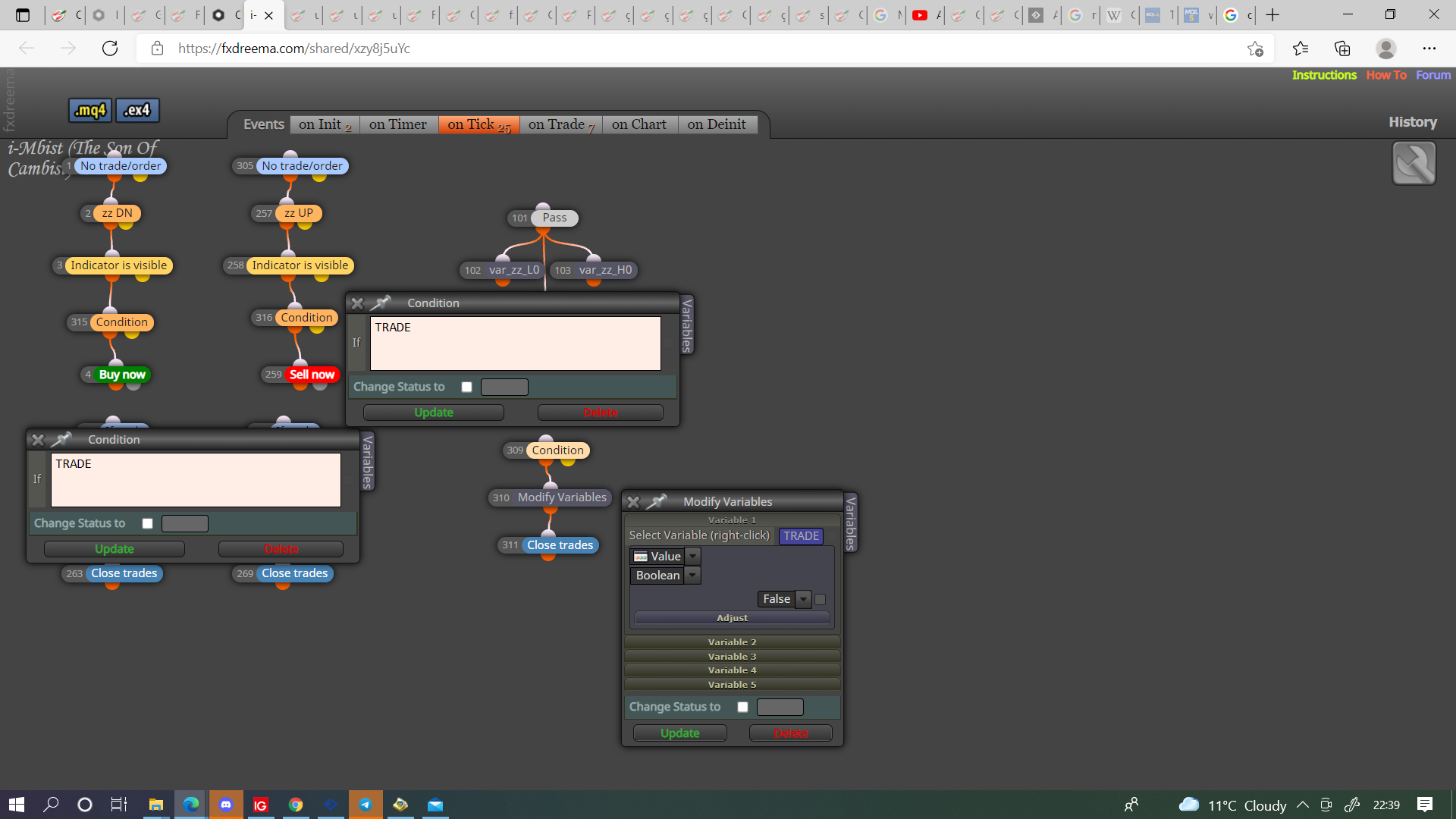Click the TRADE variable selector

coord(801,536)
